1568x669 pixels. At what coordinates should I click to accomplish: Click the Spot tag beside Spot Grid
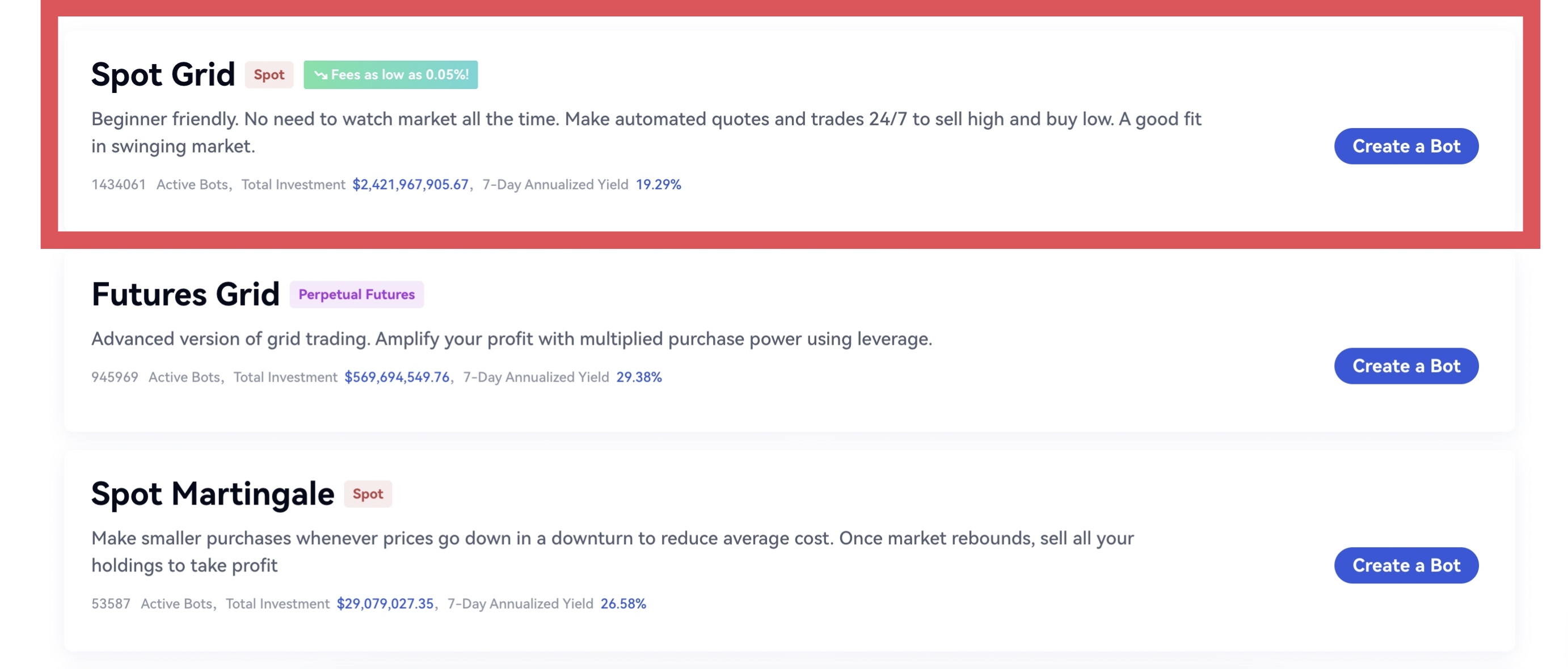(x=268, y=75)
